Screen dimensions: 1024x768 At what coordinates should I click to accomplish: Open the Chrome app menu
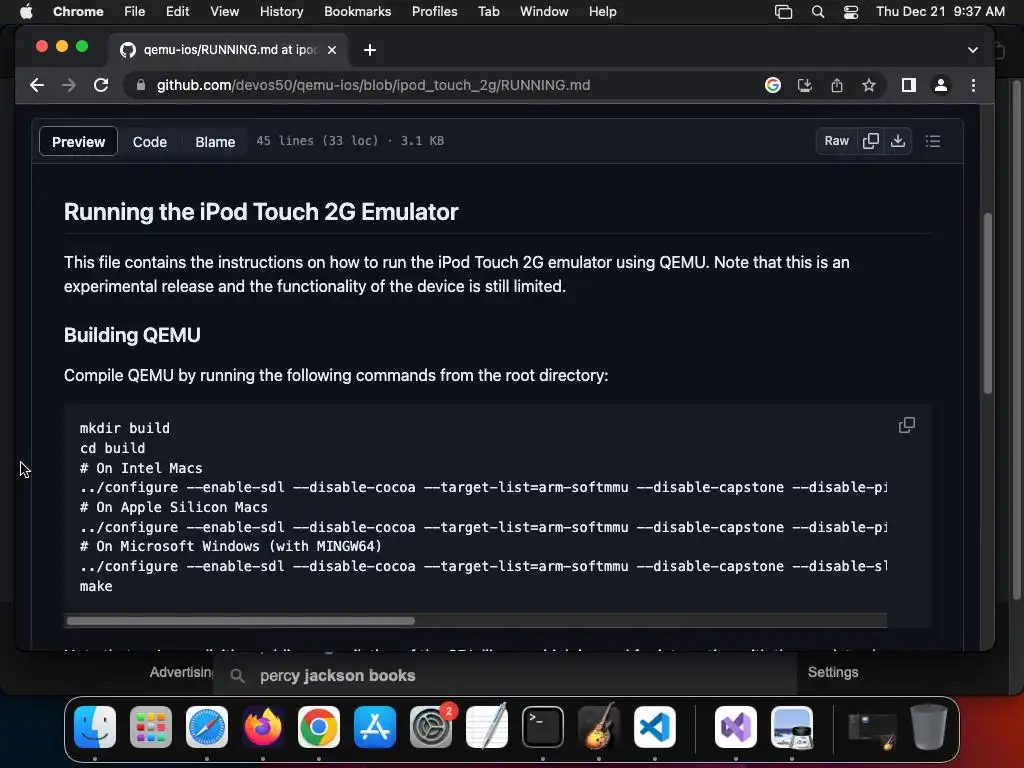78,12
